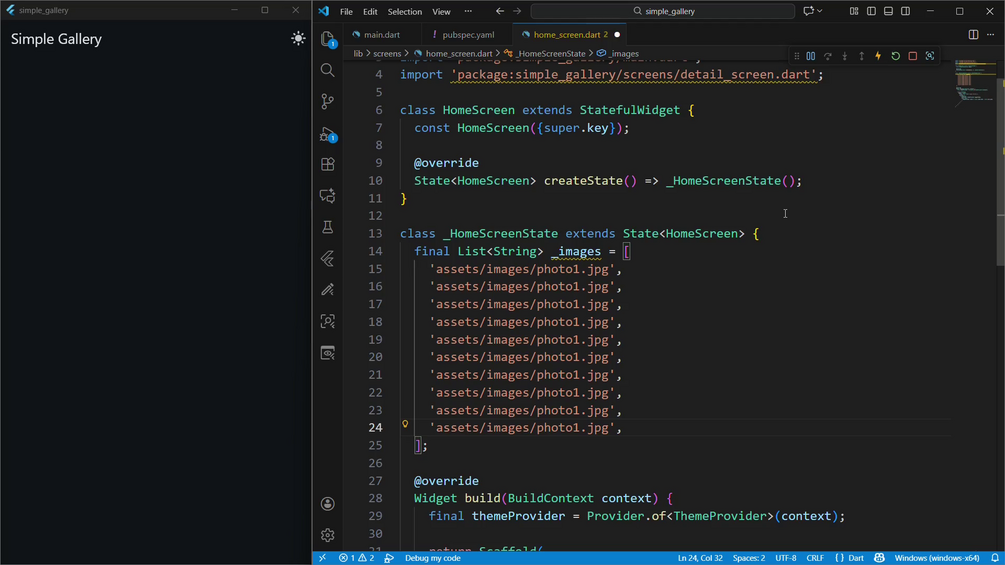Open the View menu
1005x565 pixels.
pos(441,12)
